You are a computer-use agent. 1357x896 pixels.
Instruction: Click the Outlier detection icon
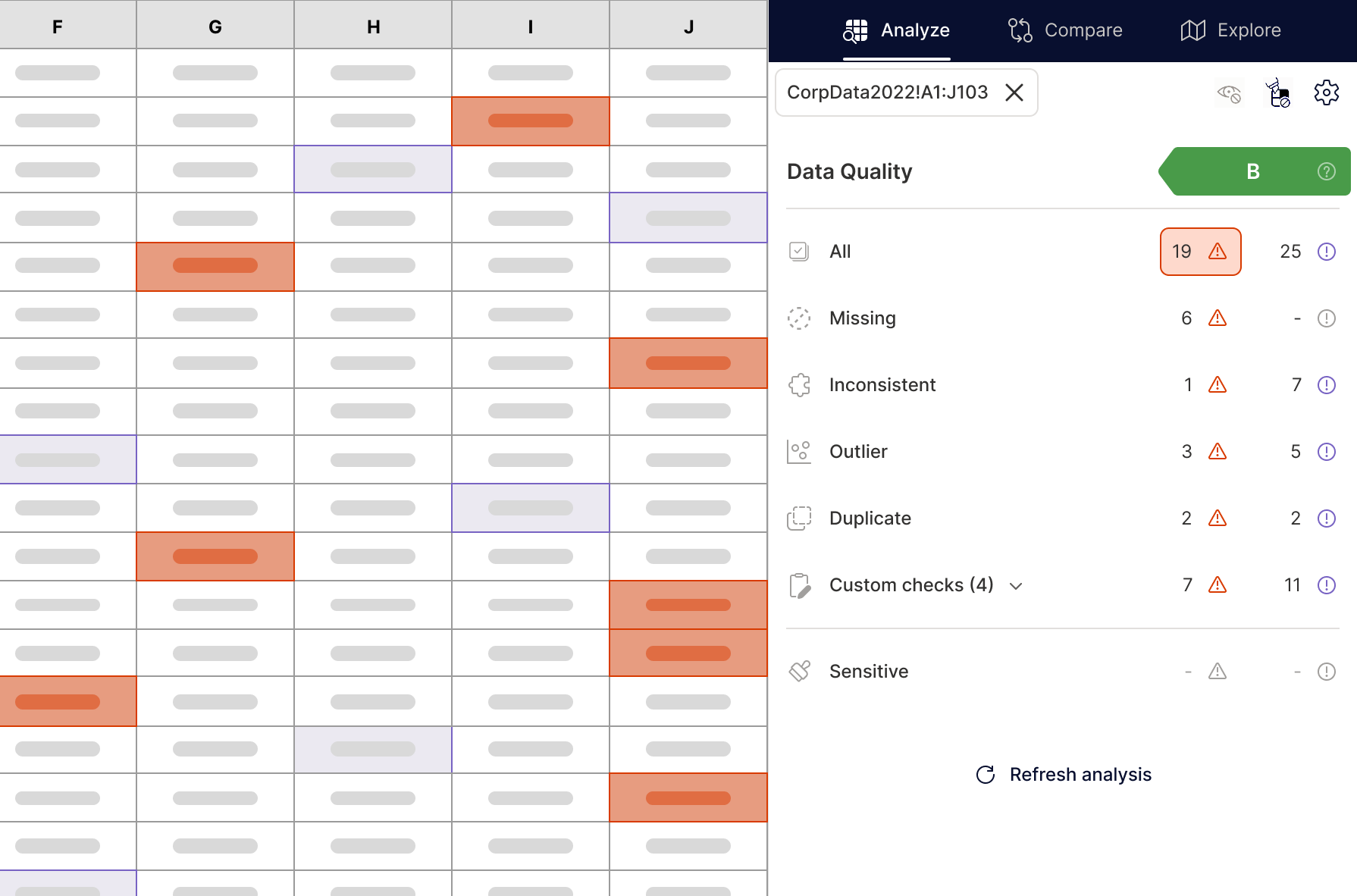pos(799,451)
